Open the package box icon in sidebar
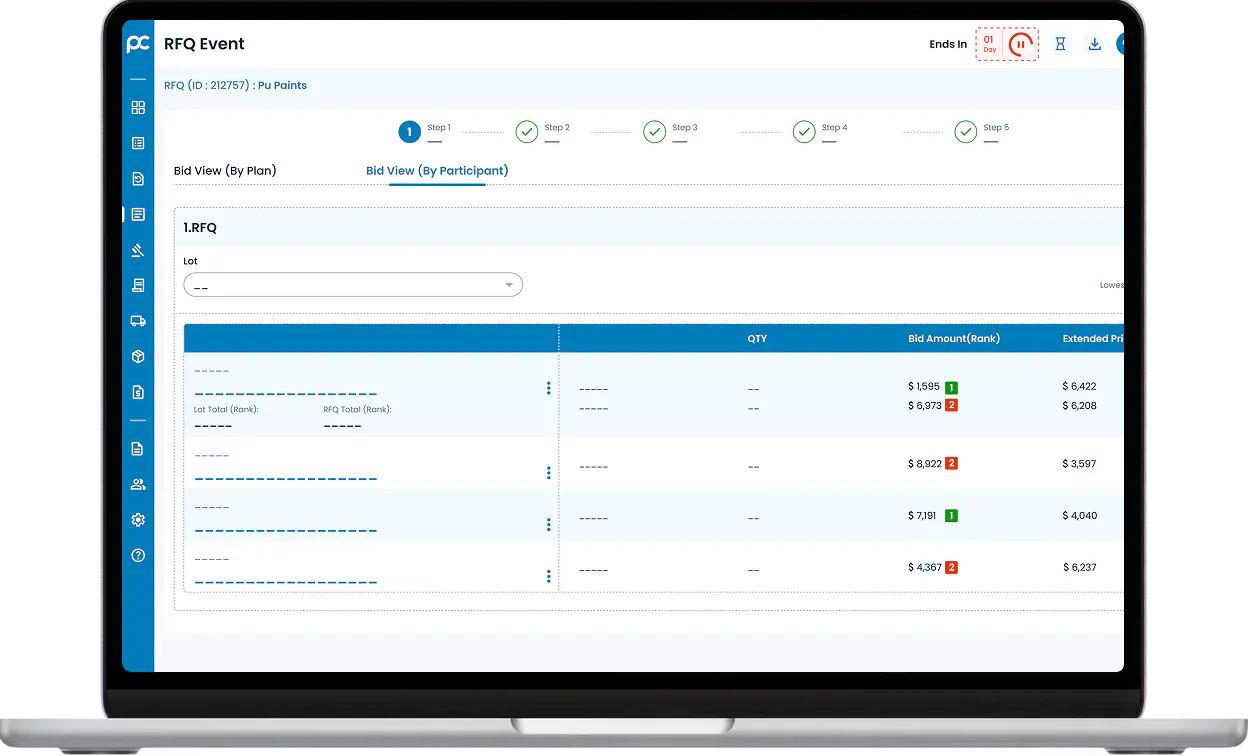Image resolution: width=1248 pixels, height=756 pixels. pyautogui.click(x=138, y=356)
